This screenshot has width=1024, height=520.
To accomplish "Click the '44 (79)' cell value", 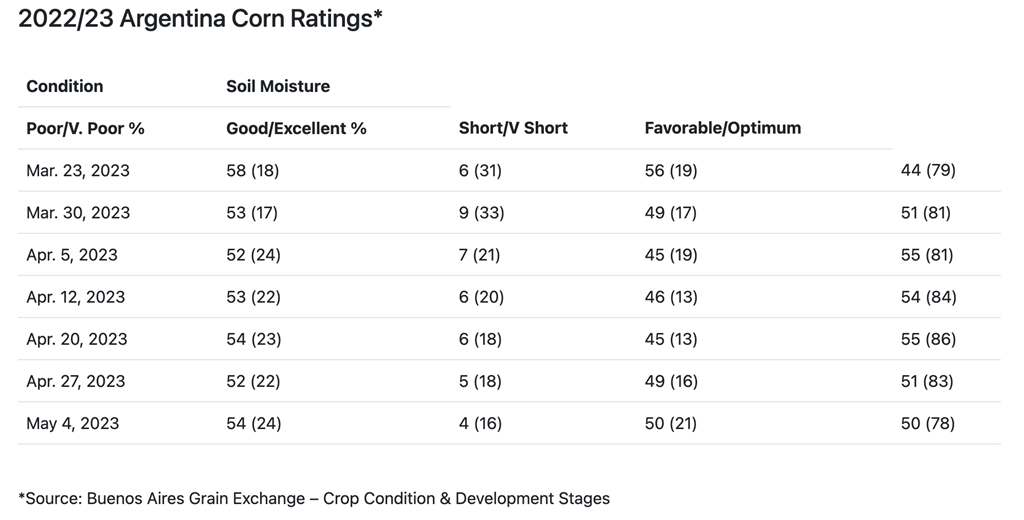I will pos(928,171).
